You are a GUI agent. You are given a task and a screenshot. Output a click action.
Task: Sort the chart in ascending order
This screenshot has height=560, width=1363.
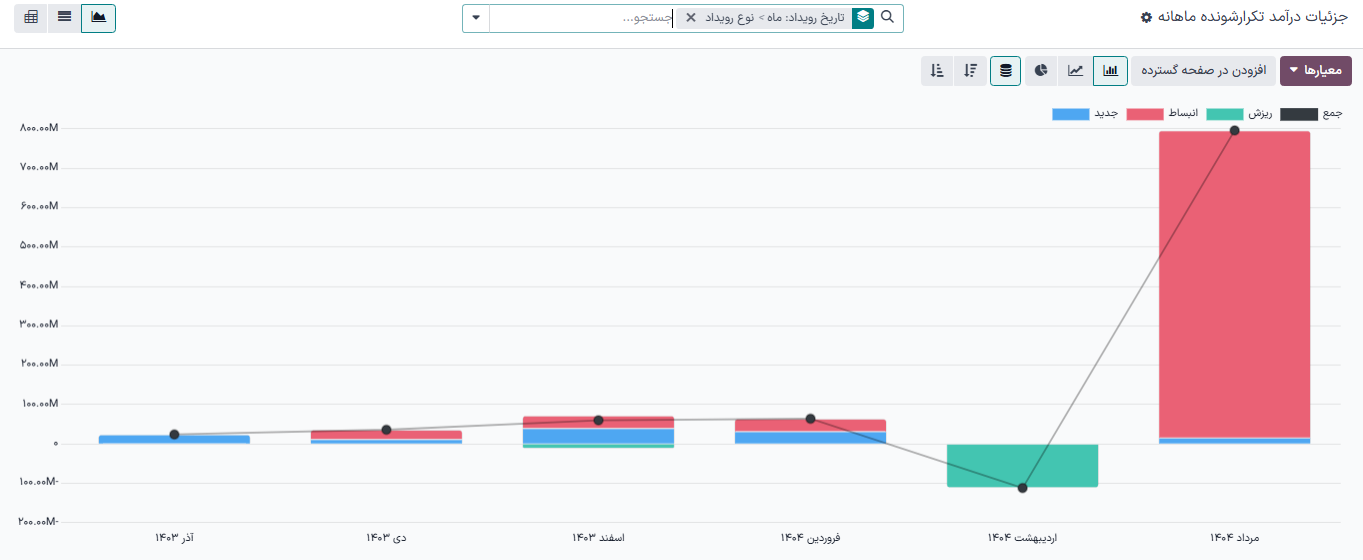pos(936,71)
